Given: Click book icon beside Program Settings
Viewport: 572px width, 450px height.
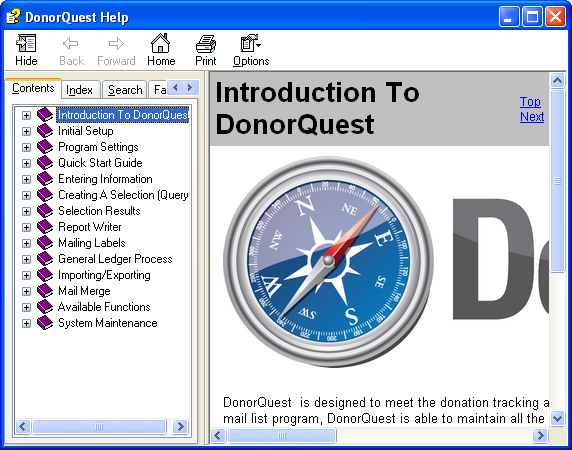Looking at the screenshot, I should pyautogui.click(x=45, y=147).
